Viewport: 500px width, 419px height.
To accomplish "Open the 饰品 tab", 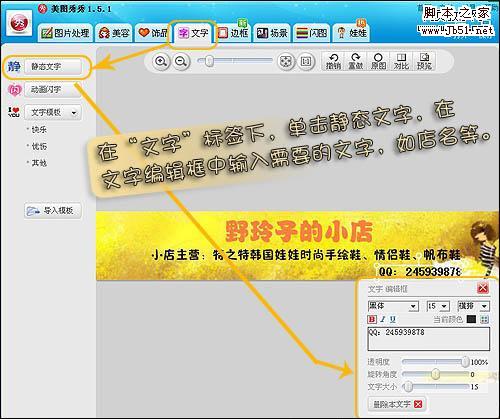I will pyautogui.click(x=153, y=33).
